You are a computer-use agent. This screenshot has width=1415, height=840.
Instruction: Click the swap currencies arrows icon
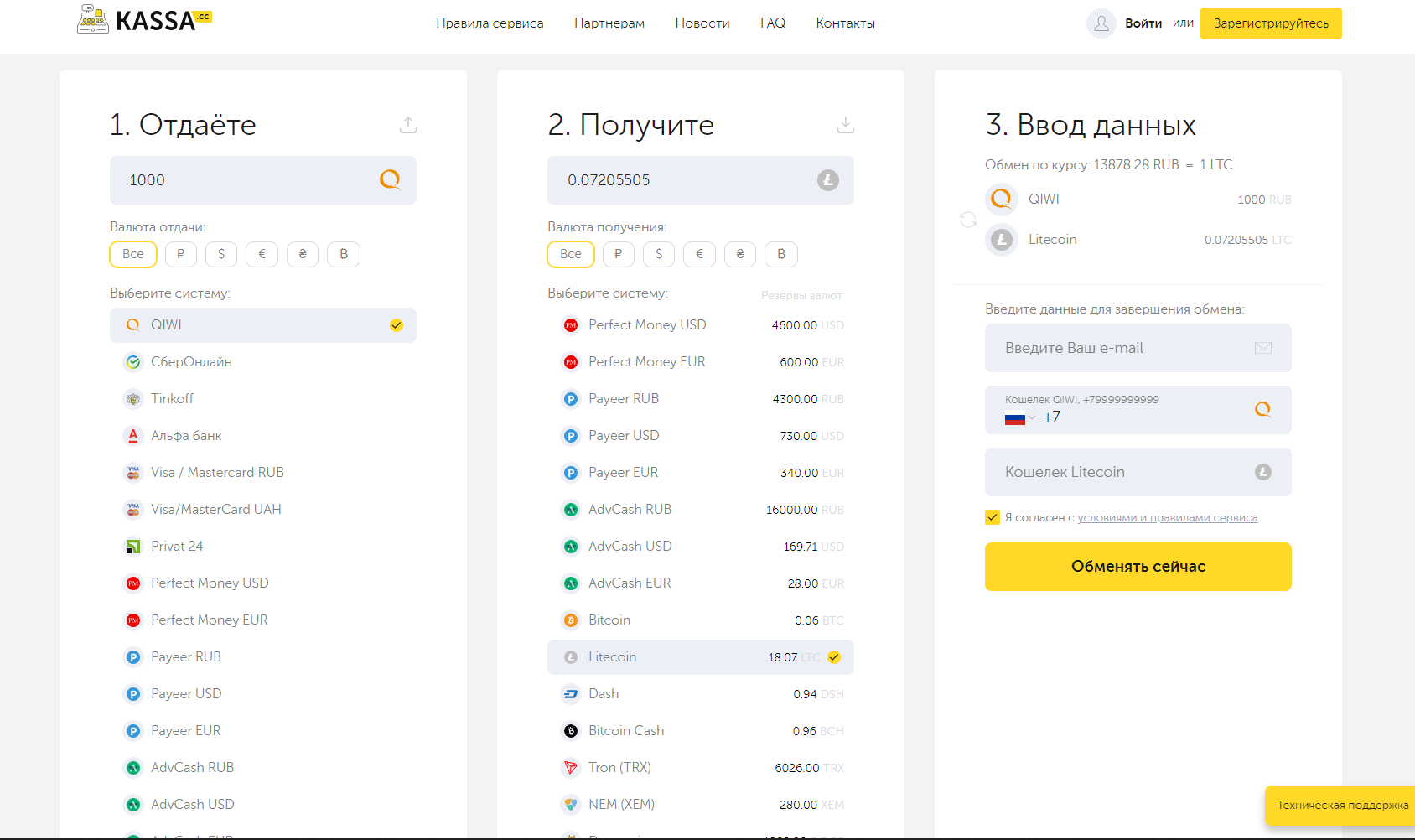pyautogui.click(x=968, y=220)
